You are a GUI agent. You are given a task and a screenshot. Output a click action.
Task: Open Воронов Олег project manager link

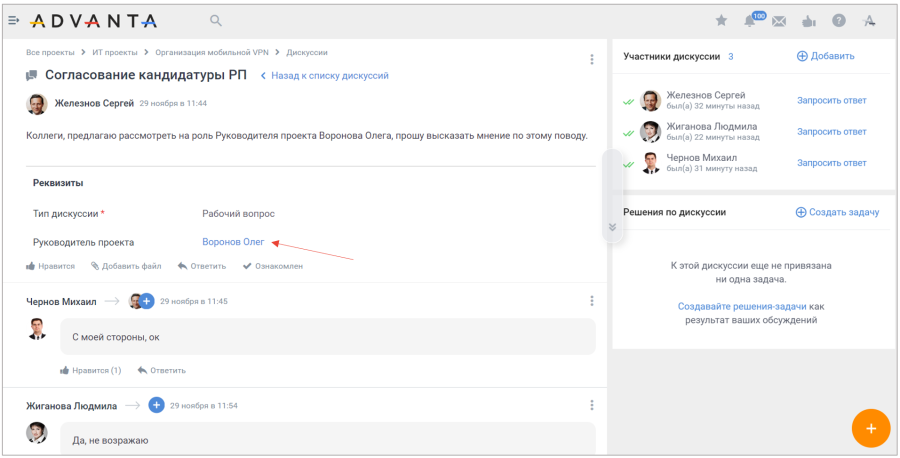(x=233, y=242)
